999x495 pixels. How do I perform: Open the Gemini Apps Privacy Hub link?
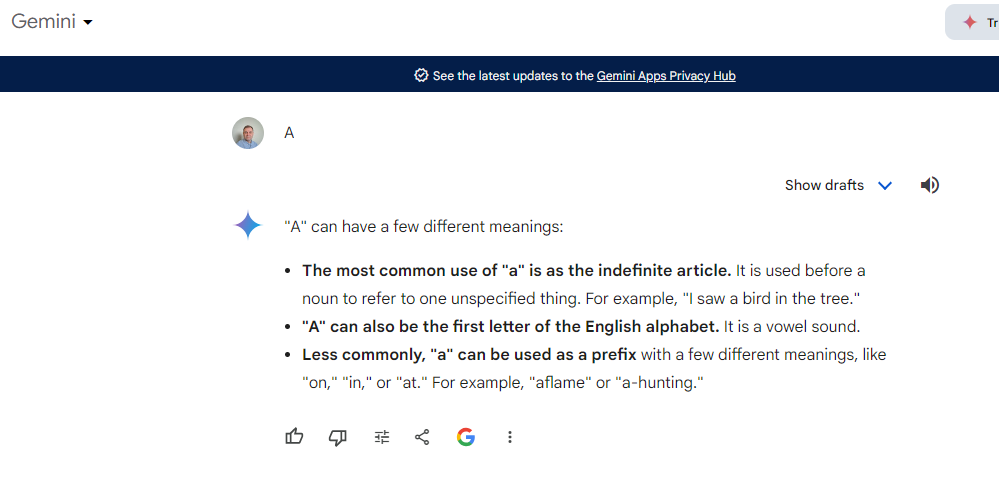pos(666,76)
